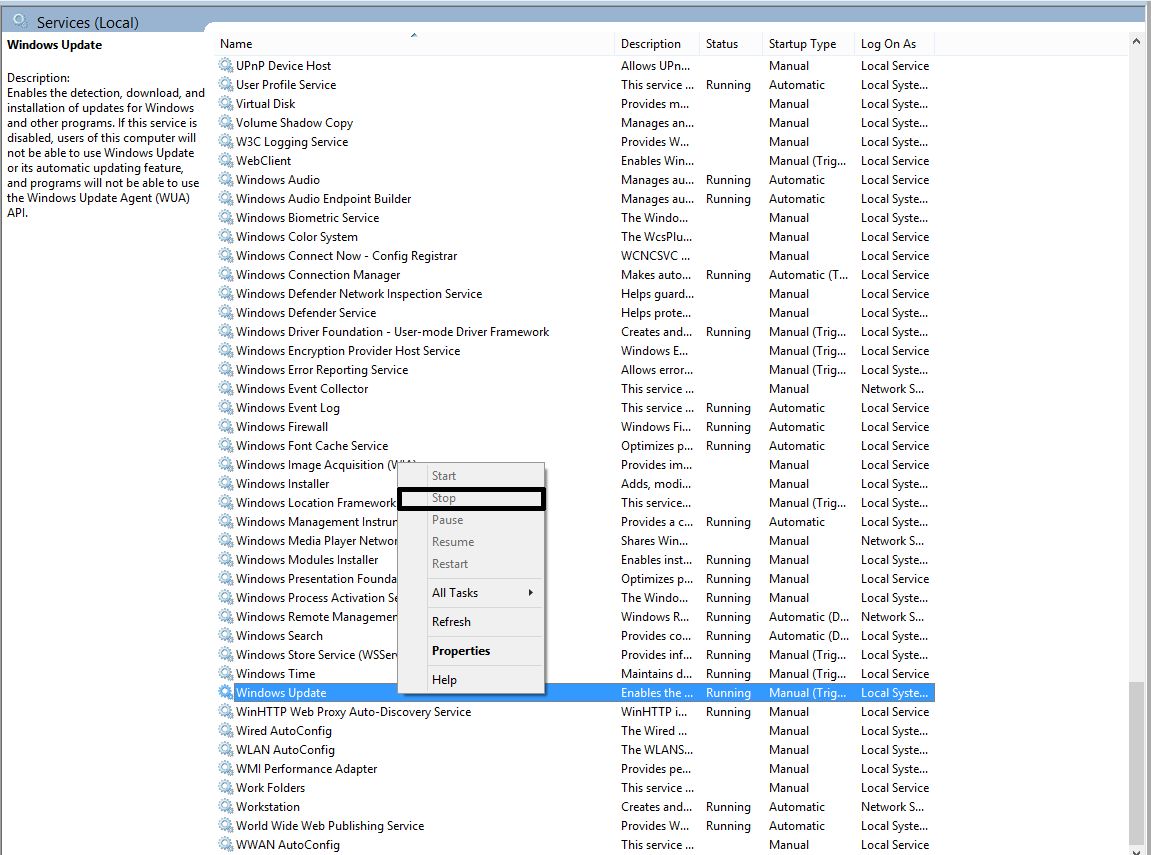This screenshot has width=1151, height=855.
Task: Click the gear icon beside W3C Logging Service
Action: pyautogui.click(x=225, y=142)
